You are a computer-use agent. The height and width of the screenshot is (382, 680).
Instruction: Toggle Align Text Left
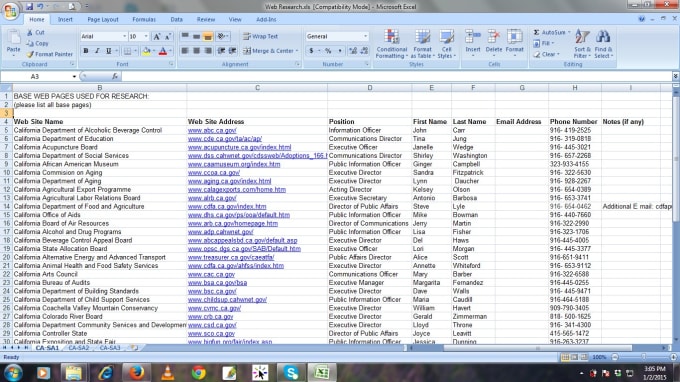pyautogui.click(x=185, y=51)
